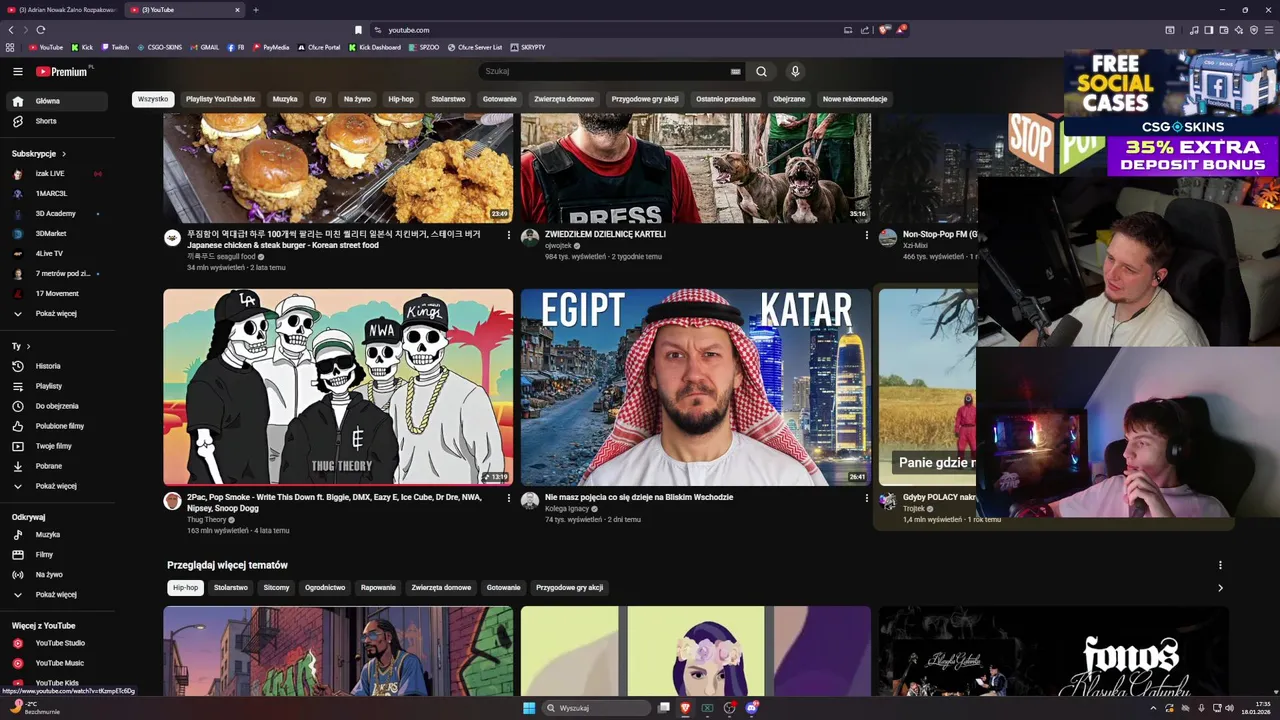
Task: Select Playlisty YouTube Mix chip
Action: pyautogui.click(x=220, y=99)
